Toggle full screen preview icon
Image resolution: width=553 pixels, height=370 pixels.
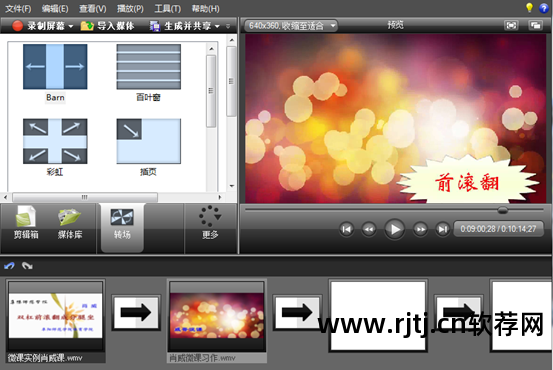coord(511,25)
